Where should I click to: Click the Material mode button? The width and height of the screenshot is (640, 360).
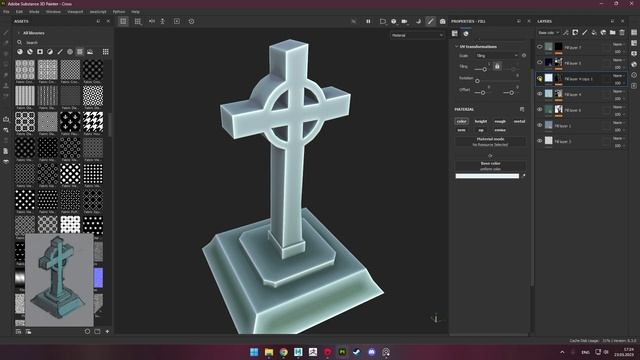[x=491, y=142]
